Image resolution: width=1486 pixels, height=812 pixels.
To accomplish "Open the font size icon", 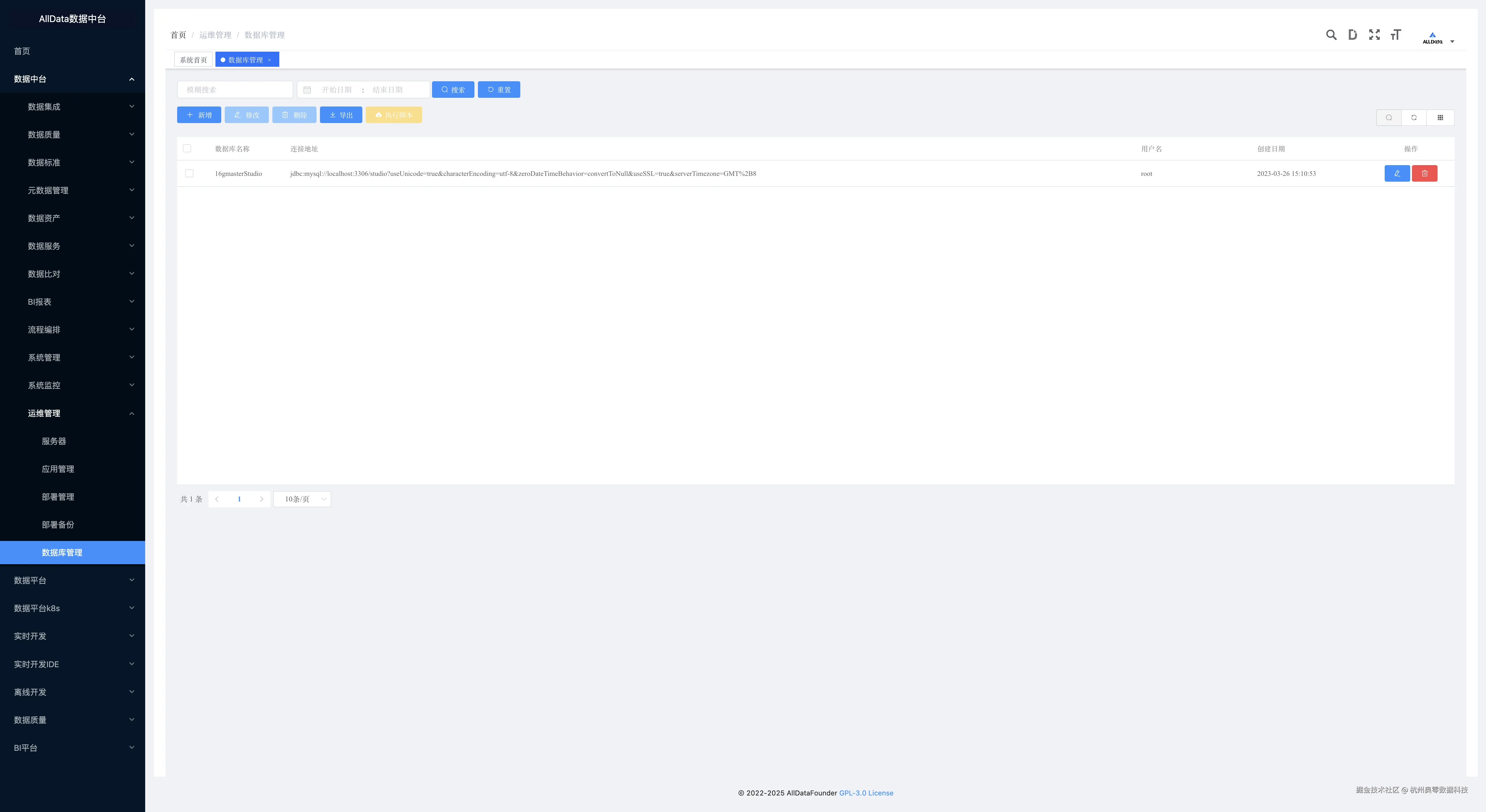I will tap(1395, 35).
